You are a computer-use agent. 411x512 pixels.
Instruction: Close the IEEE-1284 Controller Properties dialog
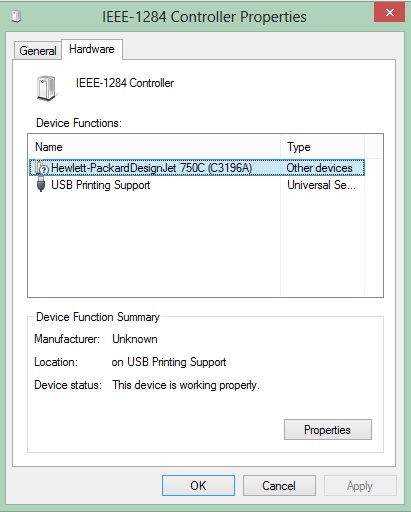[x=389, y=13]
